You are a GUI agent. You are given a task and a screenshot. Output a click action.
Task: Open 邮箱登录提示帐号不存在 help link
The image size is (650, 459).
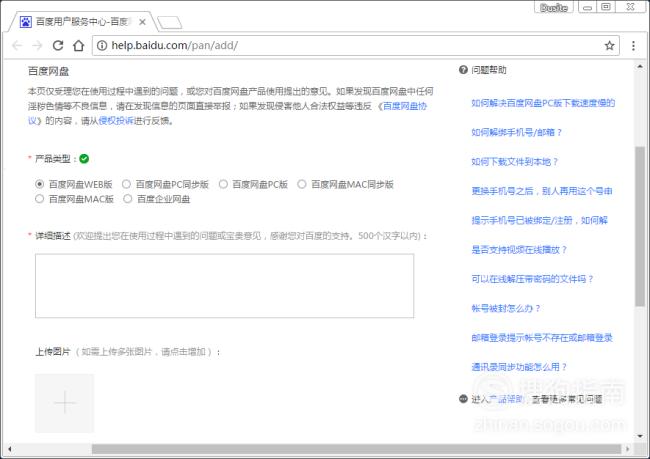tap(542, 338)
